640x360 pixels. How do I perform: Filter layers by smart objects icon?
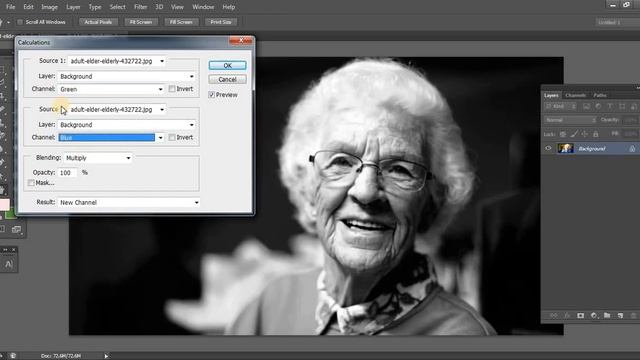coord(633,107)
